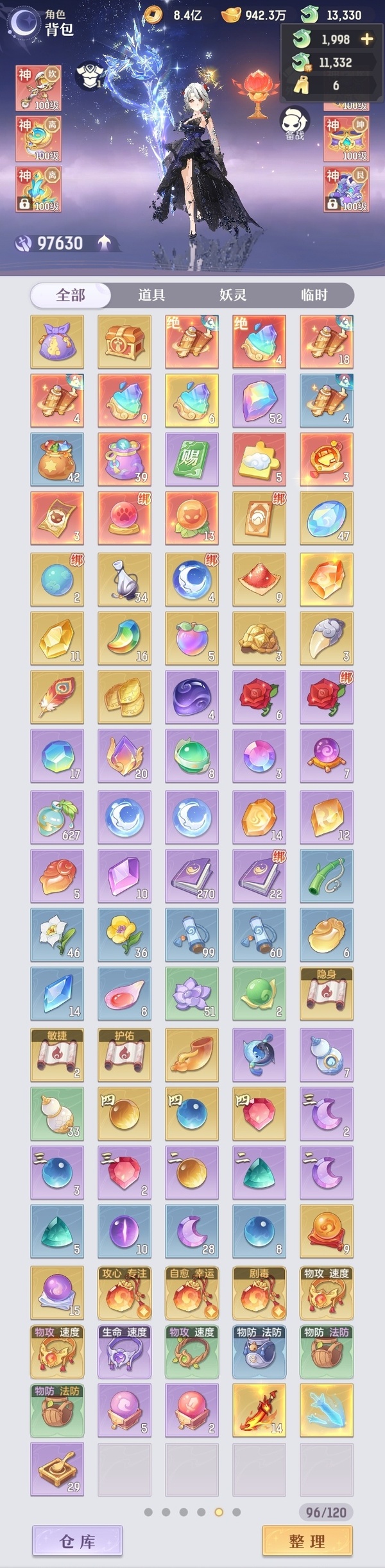
Task: Tap the 备战 mask icon
Action: 295,123
